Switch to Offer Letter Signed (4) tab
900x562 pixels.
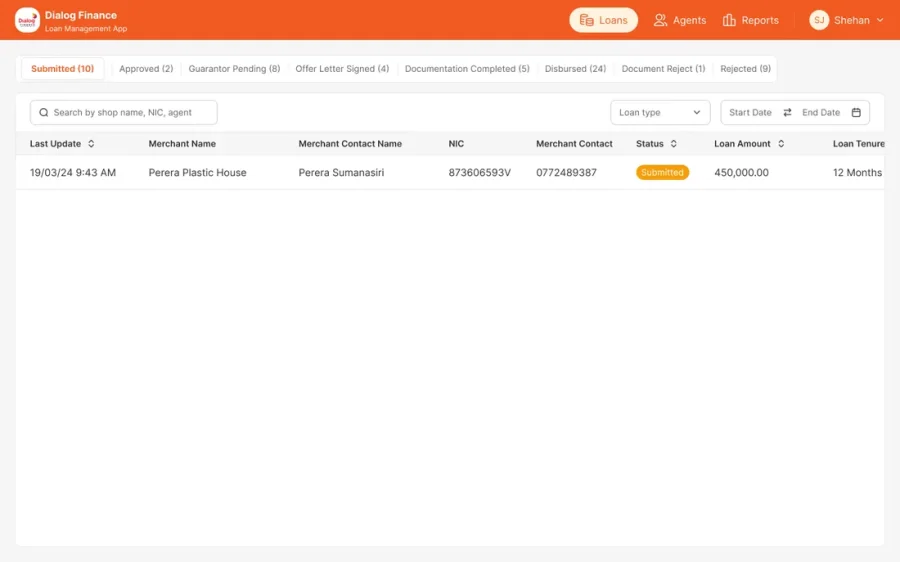[x=342, y=68]
